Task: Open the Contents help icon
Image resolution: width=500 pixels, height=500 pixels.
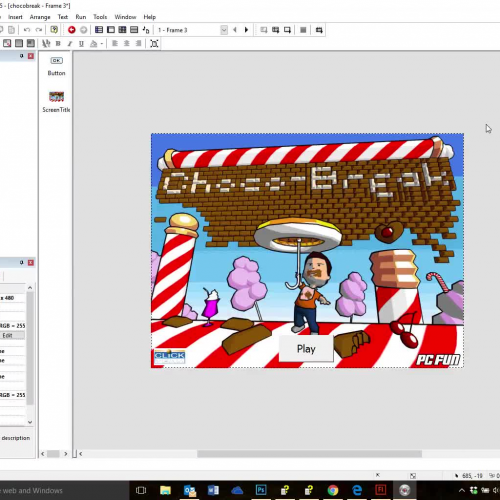Action: pyautogui.click(x=54, y=30)
